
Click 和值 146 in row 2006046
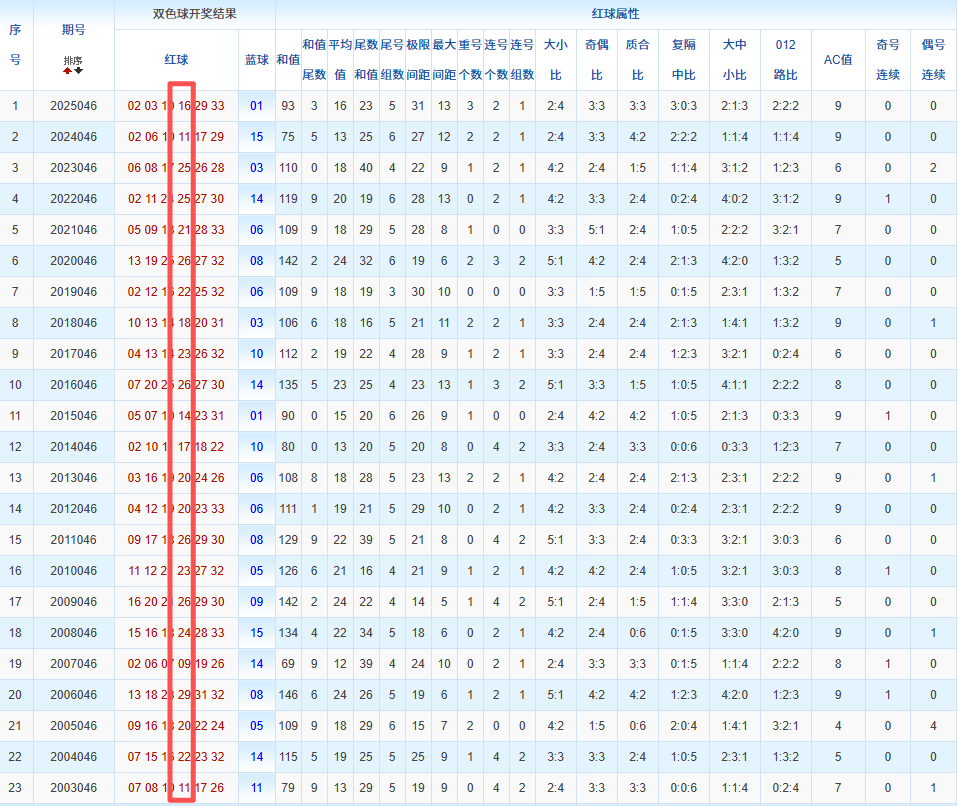pyautogui.click(x=288, y=695)
